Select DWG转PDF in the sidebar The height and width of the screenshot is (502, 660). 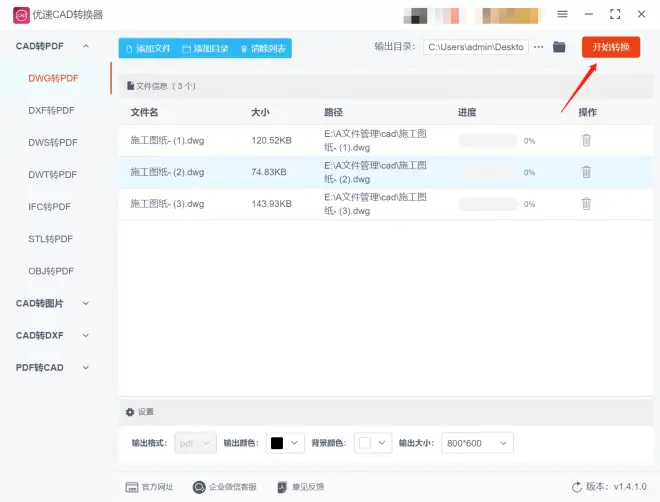click(53, 78)
